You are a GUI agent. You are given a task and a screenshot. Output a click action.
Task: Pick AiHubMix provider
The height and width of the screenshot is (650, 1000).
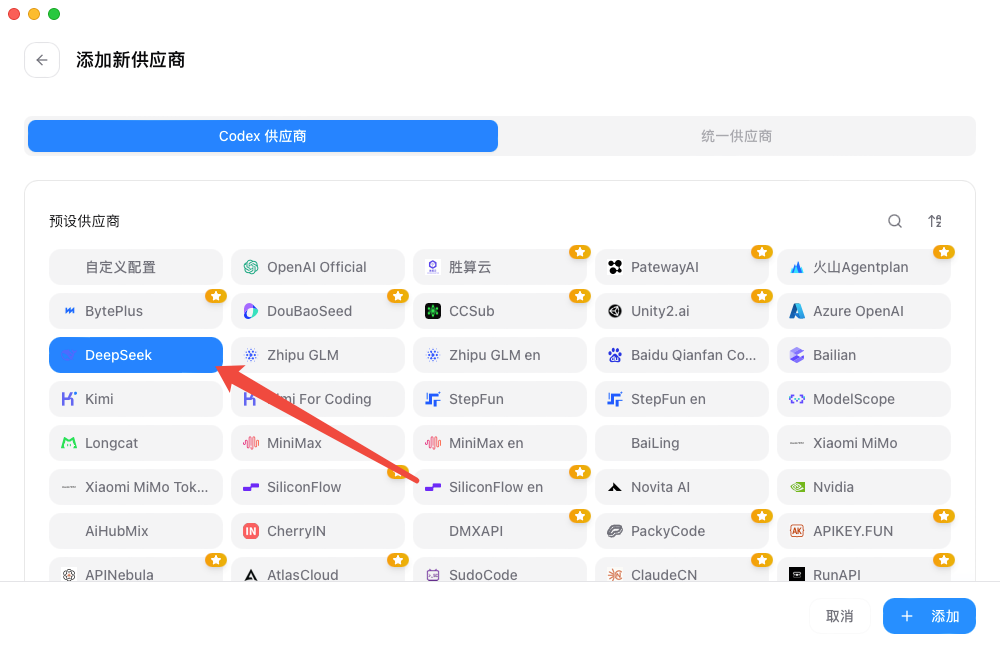coord(136,531)
